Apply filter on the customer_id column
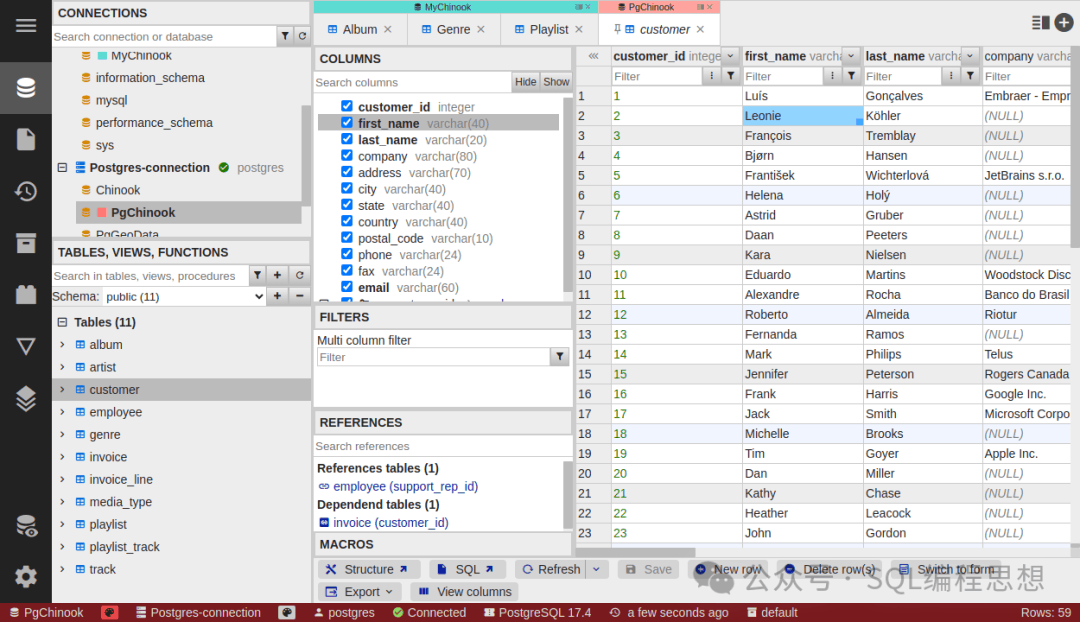1080x622 pixels. (731, 76)
